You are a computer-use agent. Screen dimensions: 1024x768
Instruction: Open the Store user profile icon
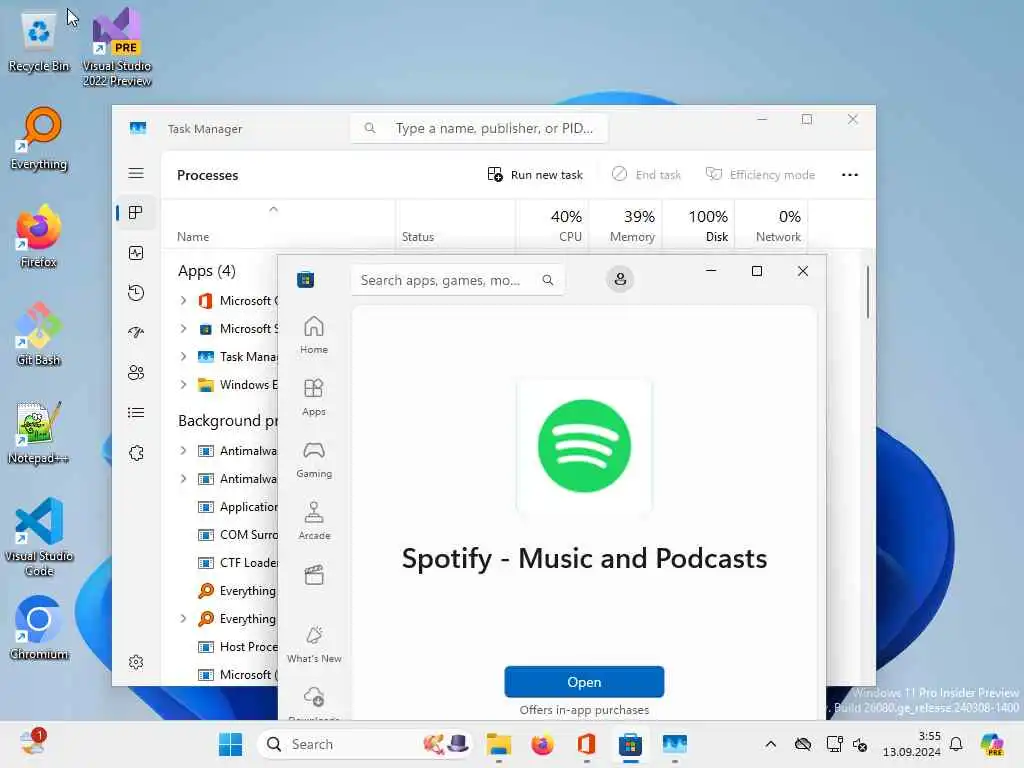[x=620, y=280]
